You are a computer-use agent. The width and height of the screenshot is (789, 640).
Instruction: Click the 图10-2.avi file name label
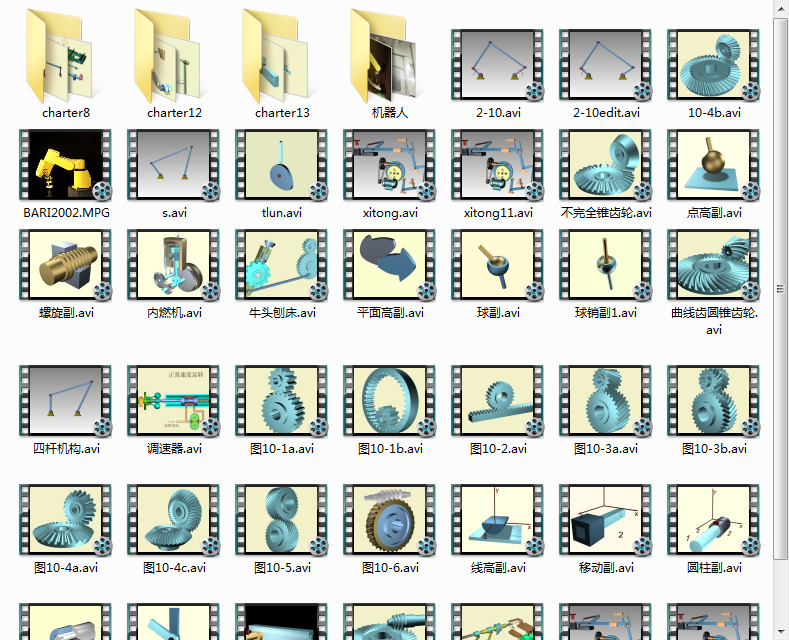pyautogui.click(x=498, y=449)
